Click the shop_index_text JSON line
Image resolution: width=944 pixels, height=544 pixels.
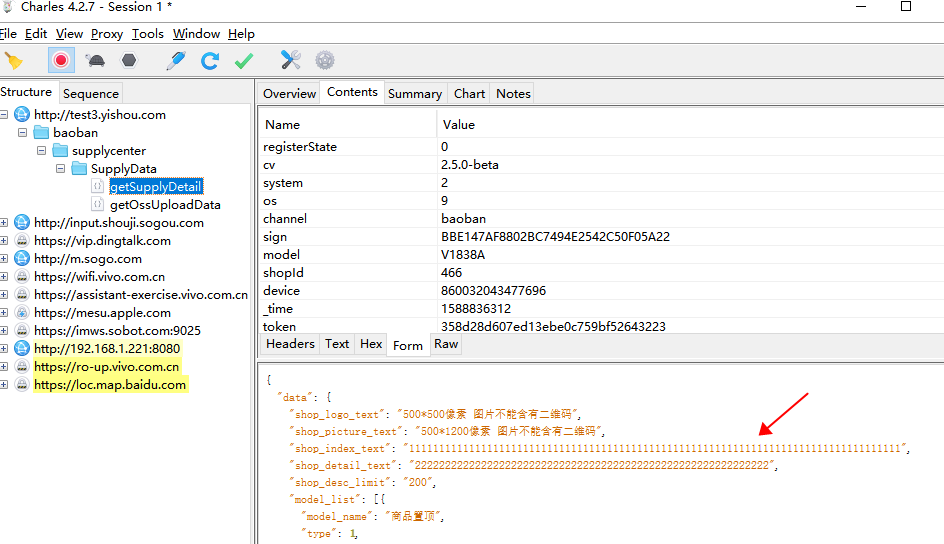(600, 448)
